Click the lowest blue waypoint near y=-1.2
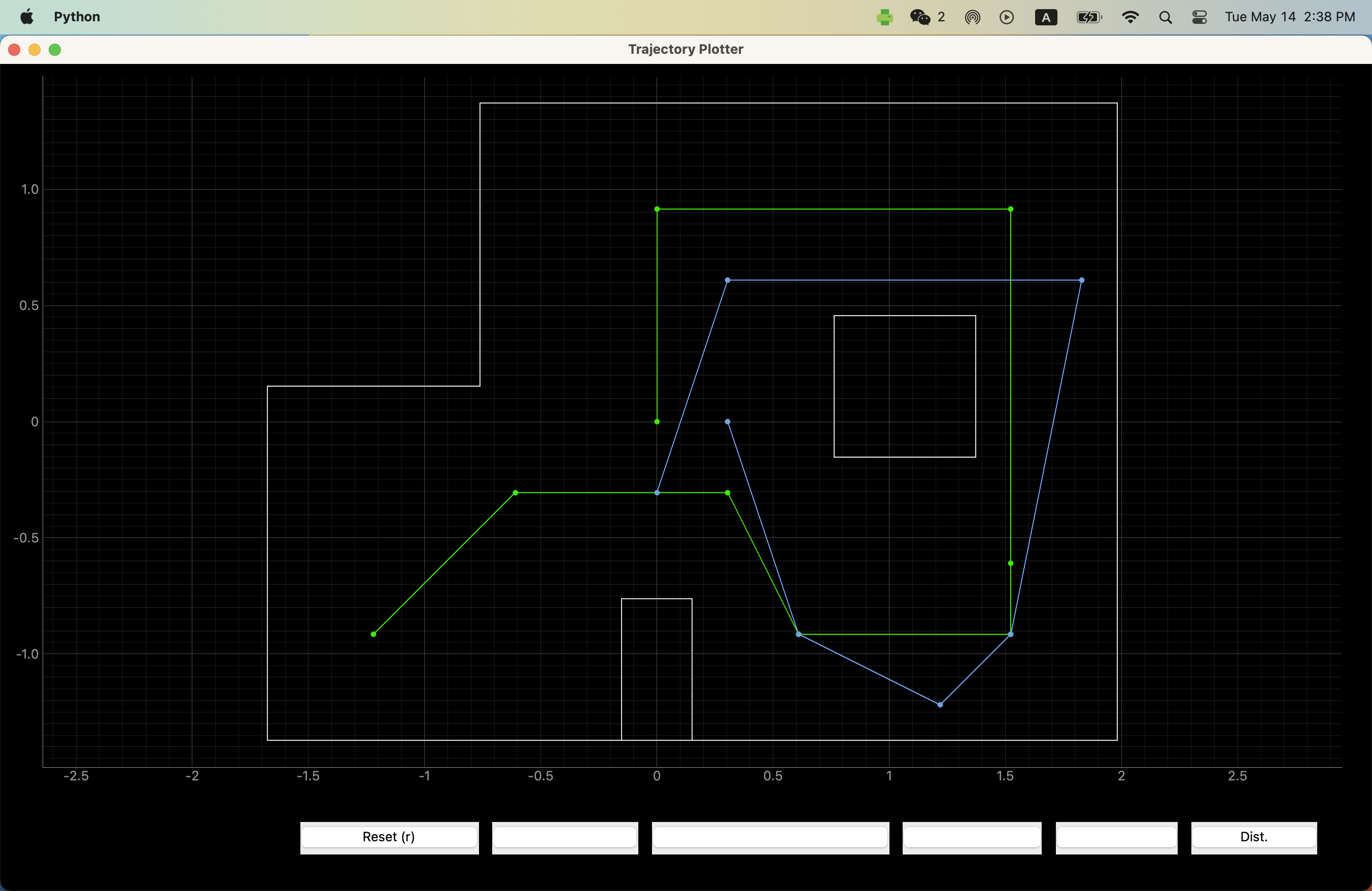Viewport: 1372px width, 891px height. tap(940, 705)
